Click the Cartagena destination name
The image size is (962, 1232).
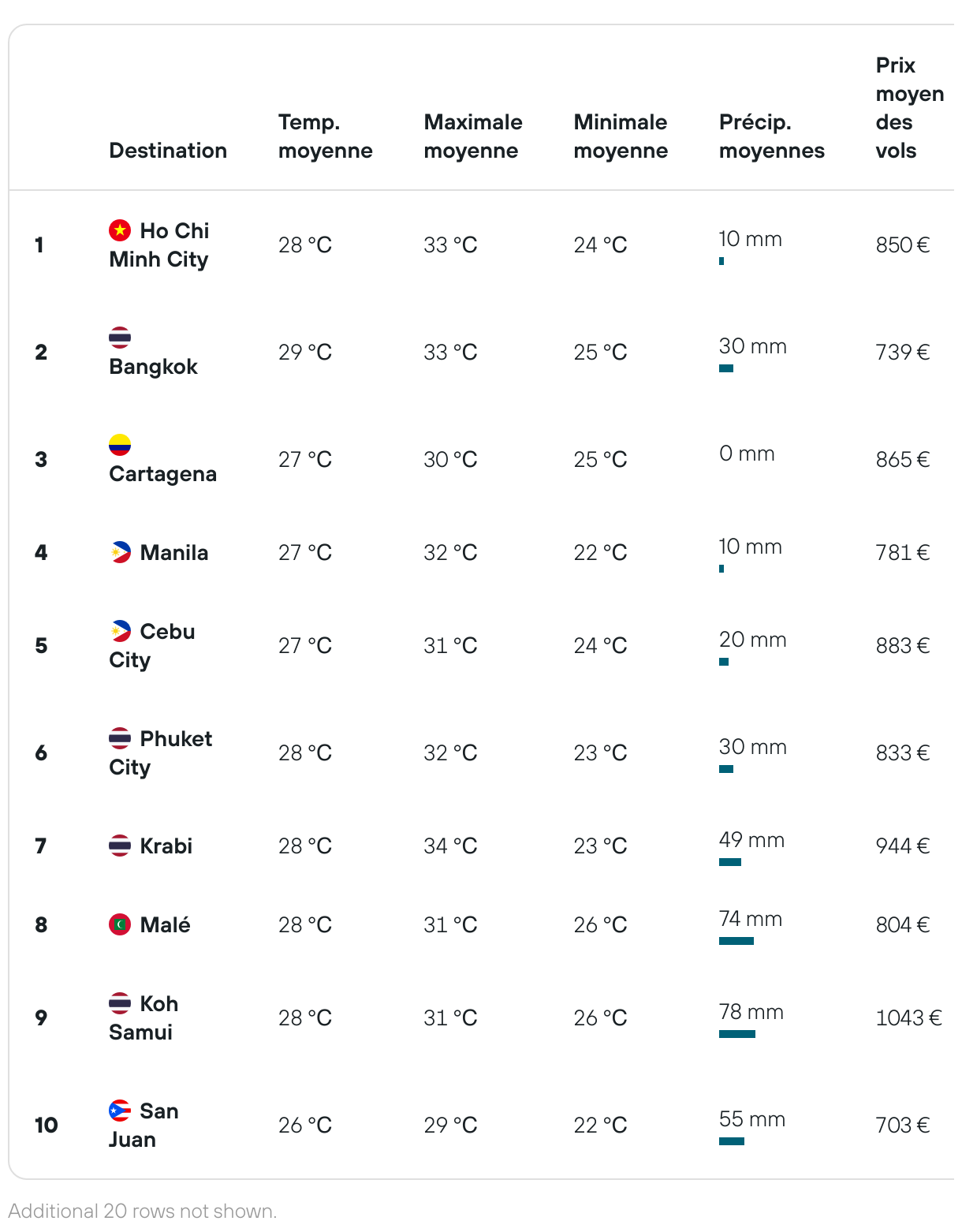pyautogui.click(x=163, y=474)
